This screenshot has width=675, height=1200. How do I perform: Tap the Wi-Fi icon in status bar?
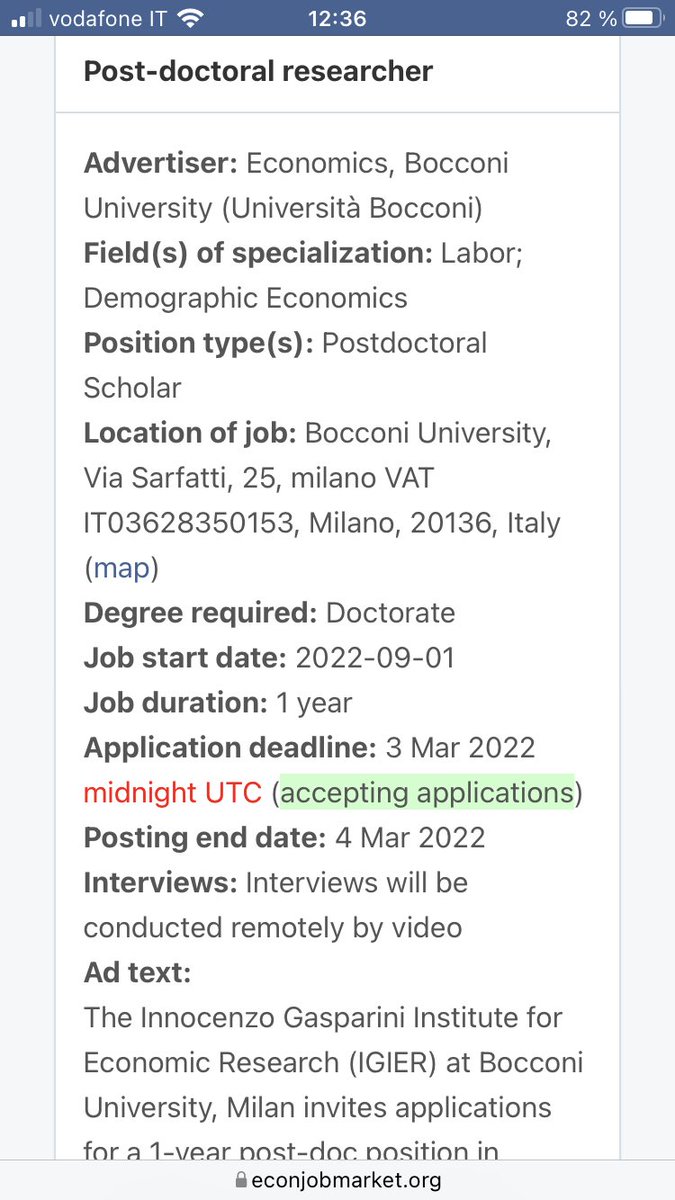pos(187,18)
